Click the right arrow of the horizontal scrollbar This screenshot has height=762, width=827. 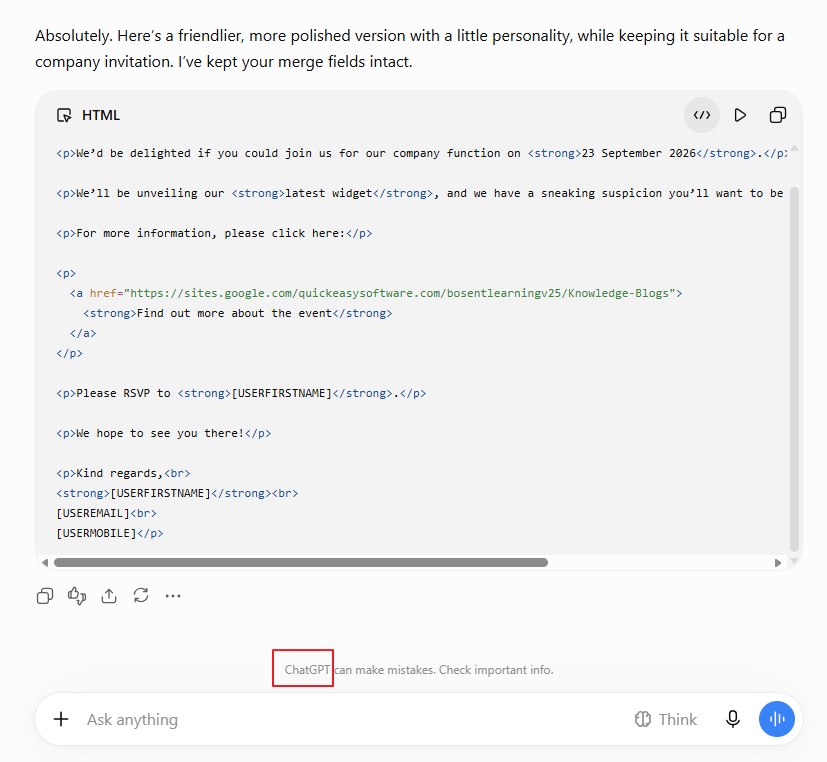[777, 563]
